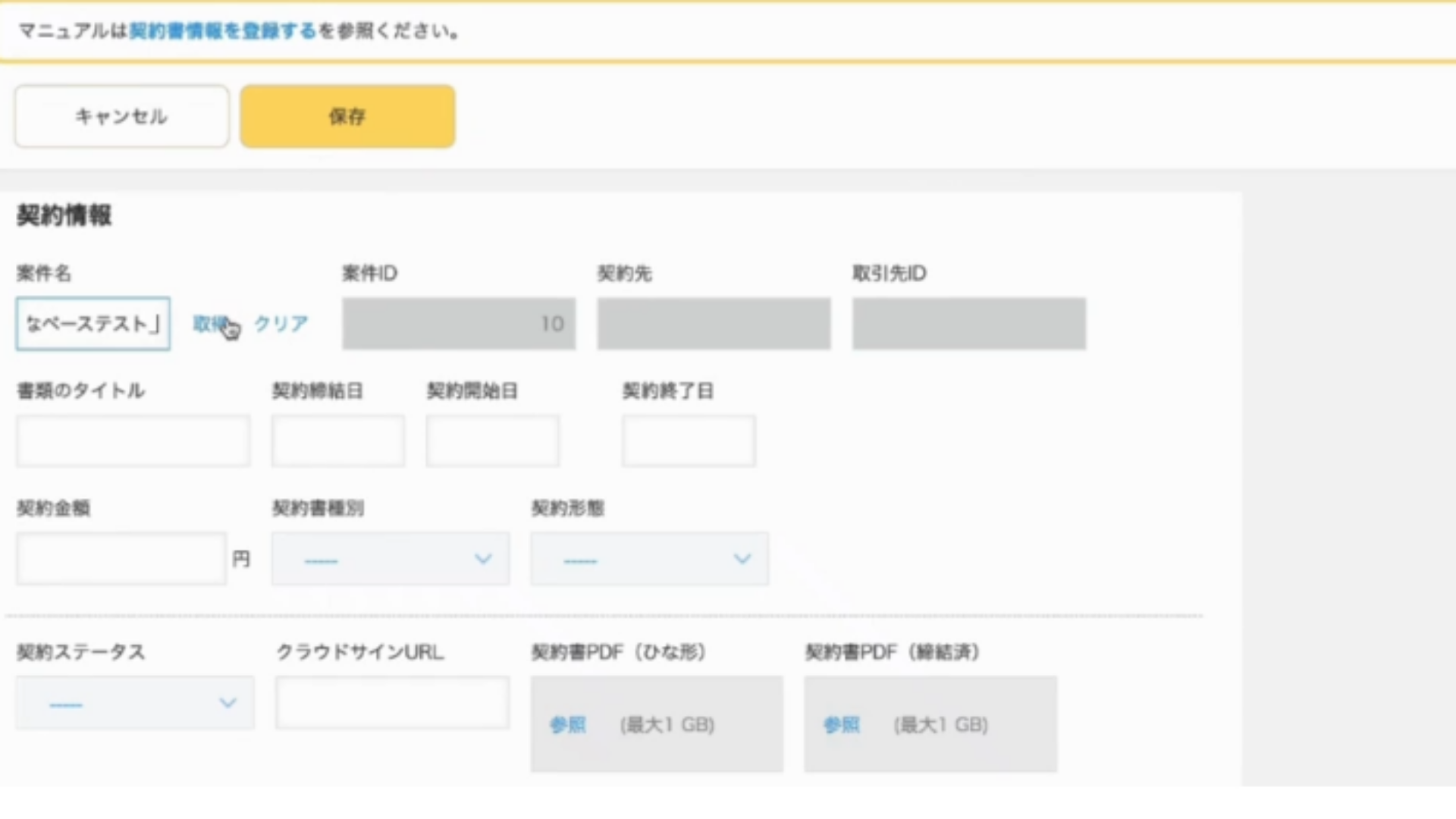
Task: Open the 契約形態 dropdown
Action: coord(648,559)
